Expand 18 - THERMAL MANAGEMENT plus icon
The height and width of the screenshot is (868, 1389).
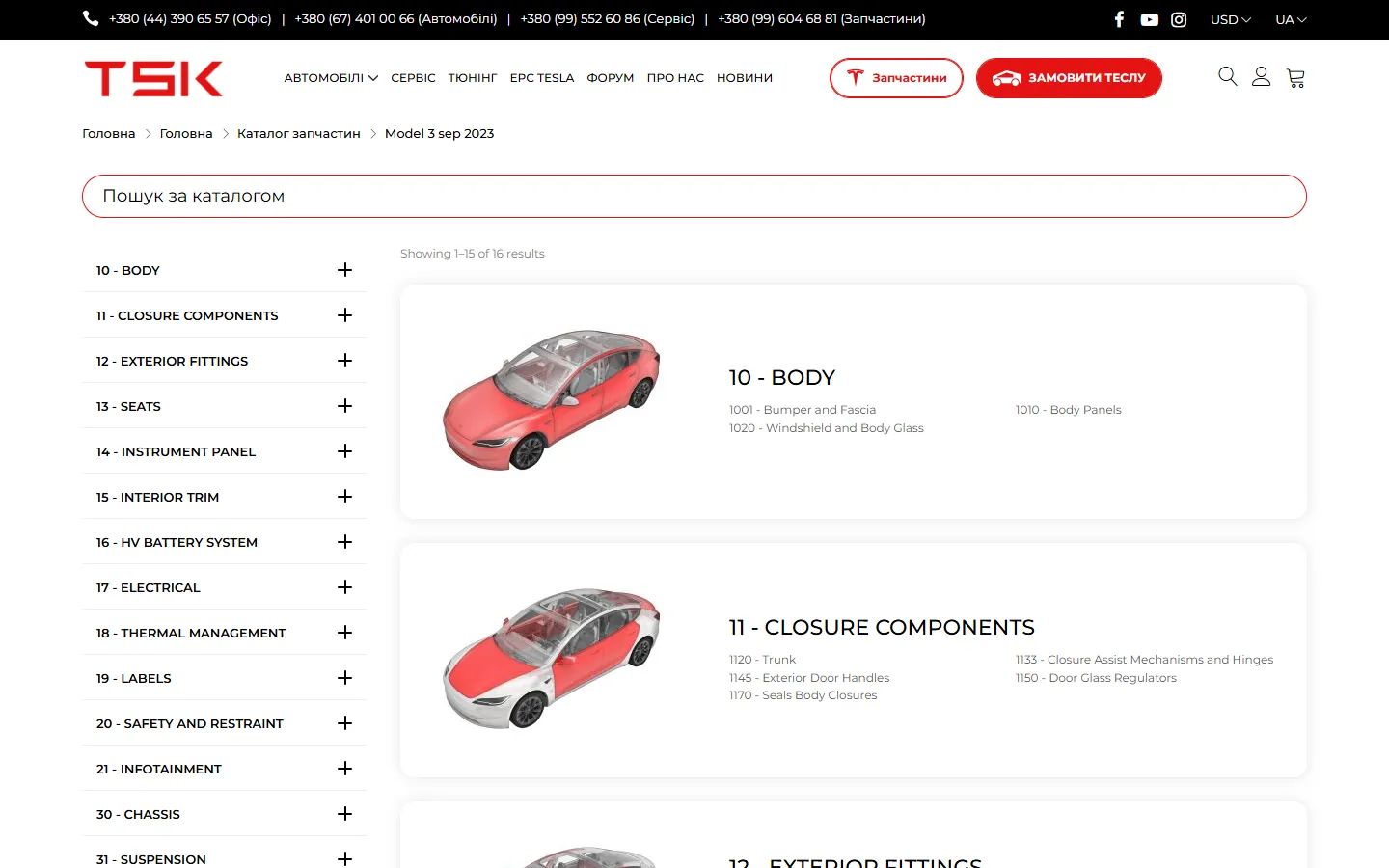point(344,633)
